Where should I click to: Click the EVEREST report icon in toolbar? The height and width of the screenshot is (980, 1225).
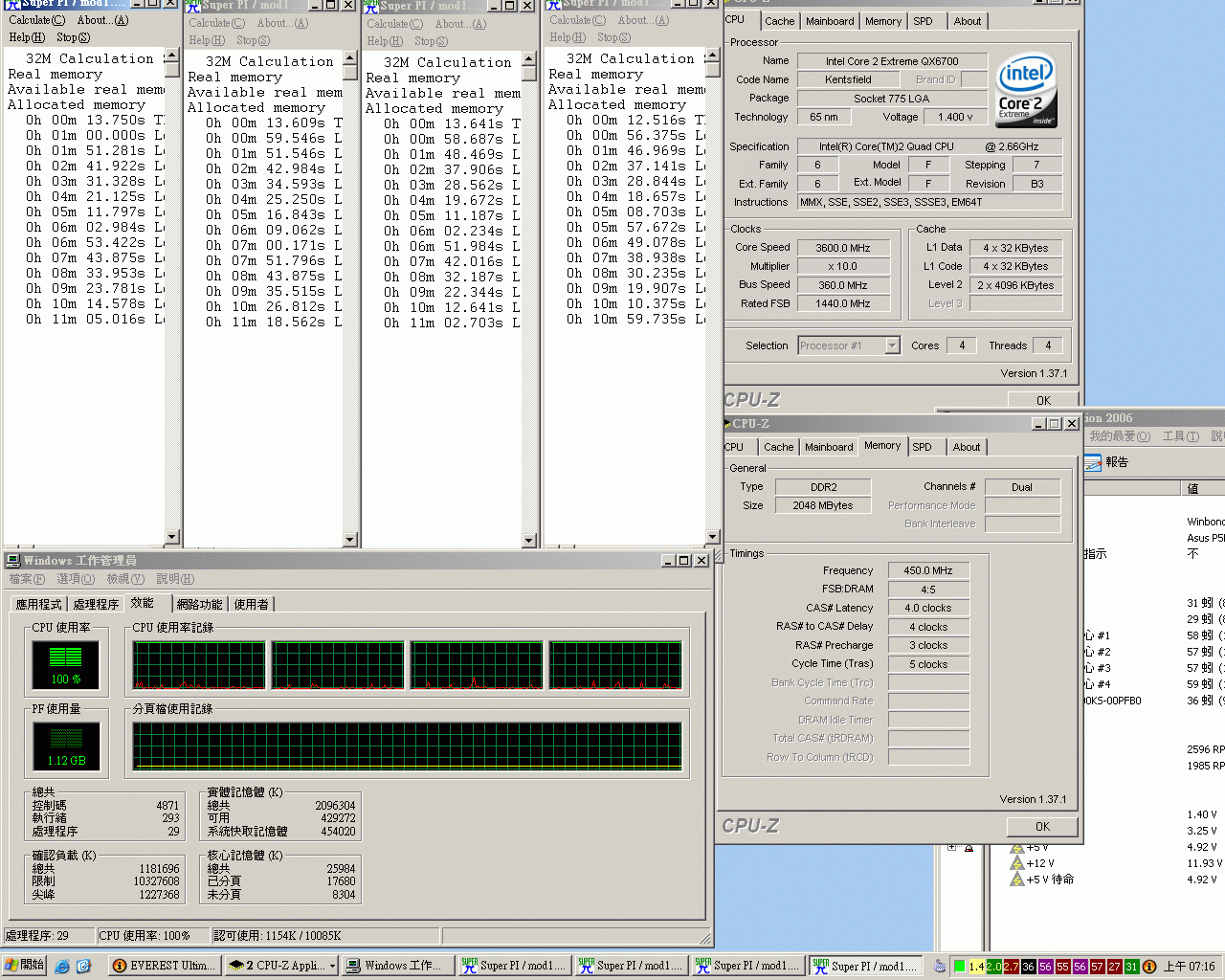[1093, 463]
